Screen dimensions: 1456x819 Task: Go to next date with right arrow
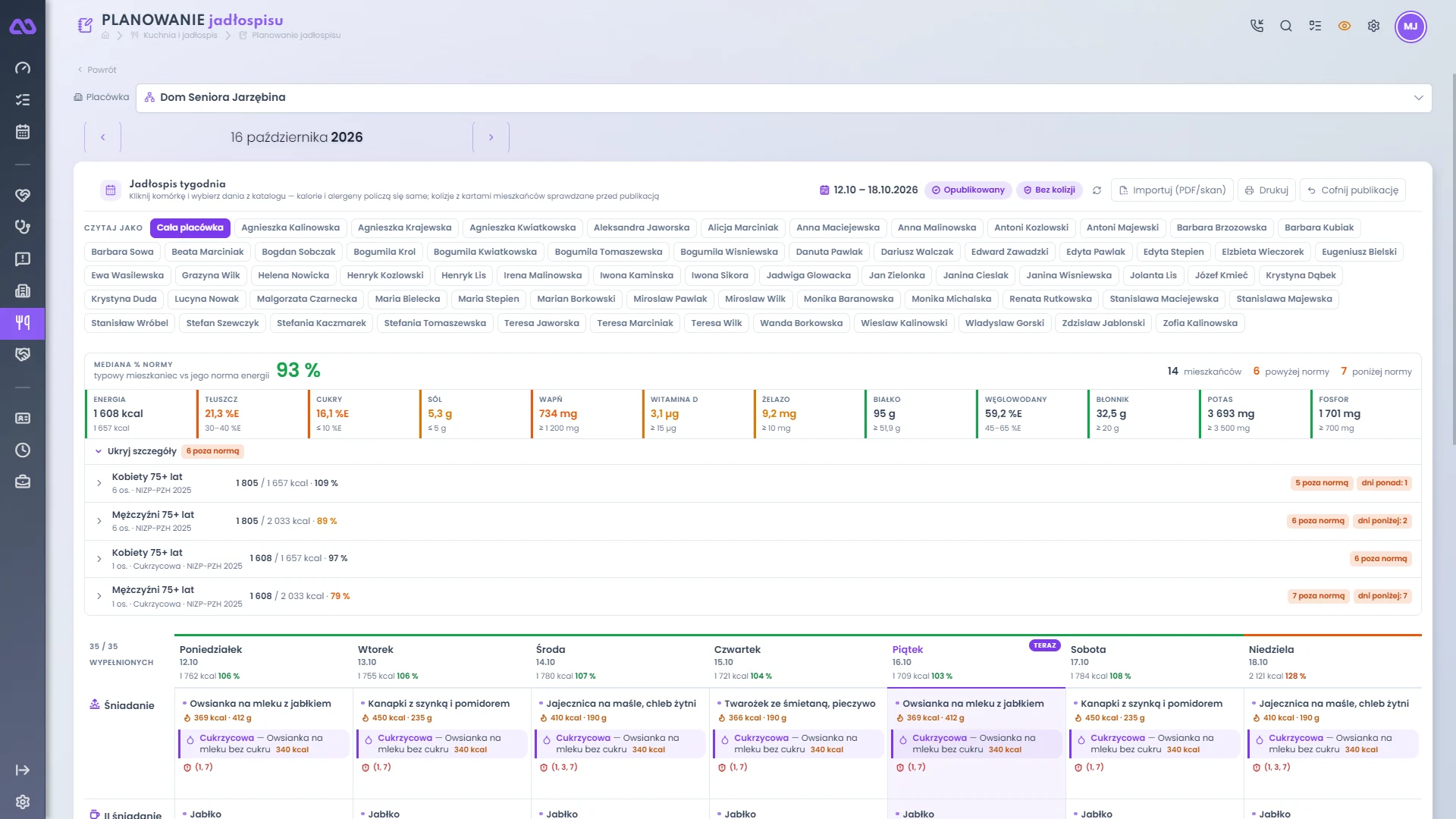point(491,137)
